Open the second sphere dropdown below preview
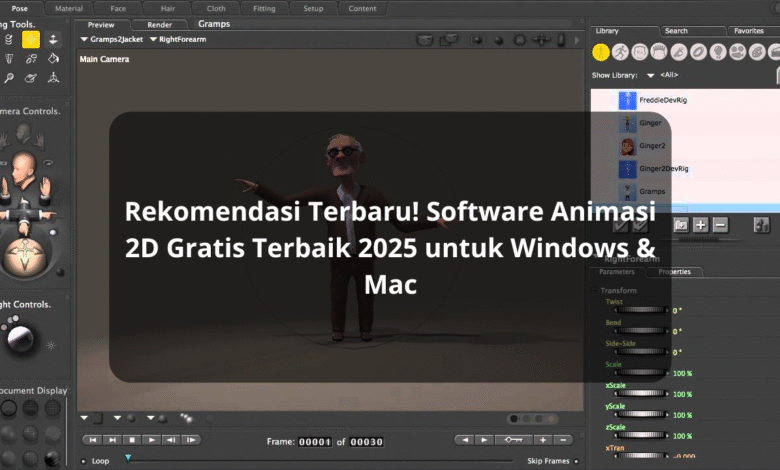The image size is (780, 470). [117, 418]
